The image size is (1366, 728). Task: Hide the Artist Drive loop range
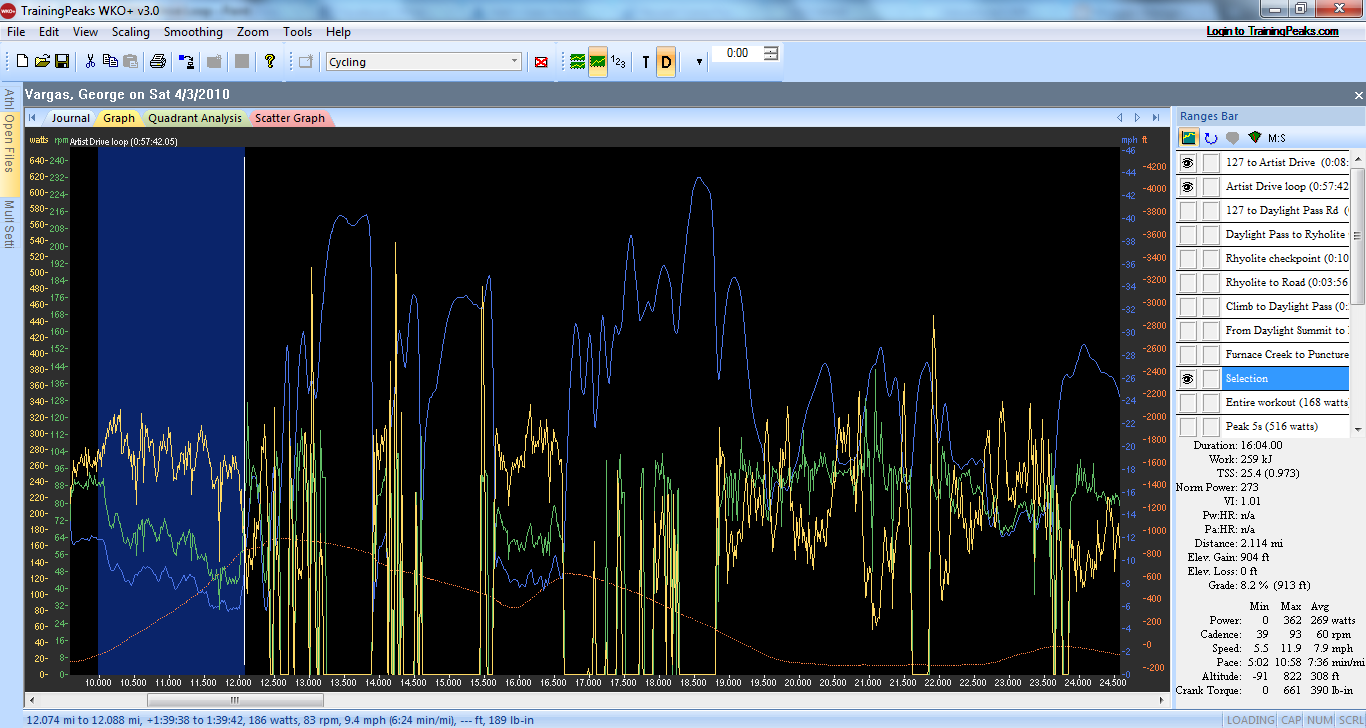1188,187
